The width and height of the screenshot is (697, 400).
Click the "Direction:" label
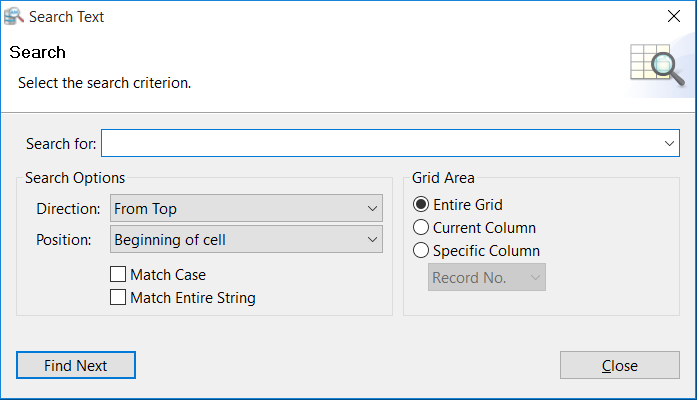click(x=68, y=209)
